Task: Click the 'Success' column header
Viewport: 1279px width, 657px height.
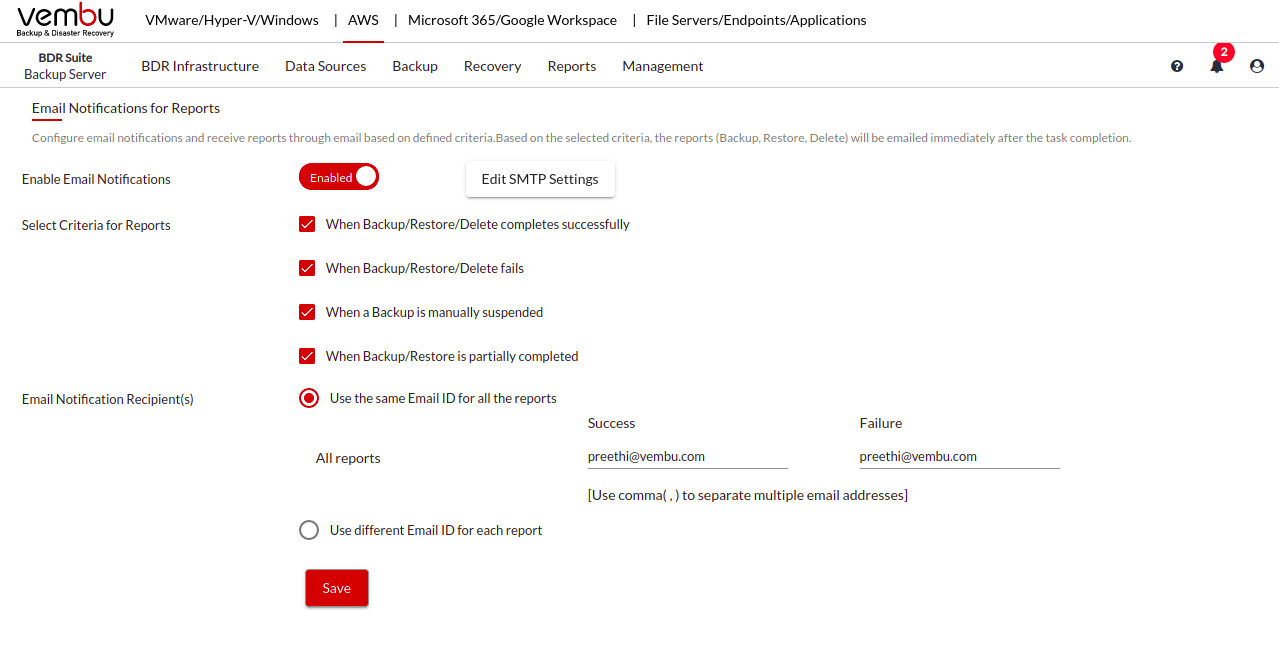Action: pos(612,423)
